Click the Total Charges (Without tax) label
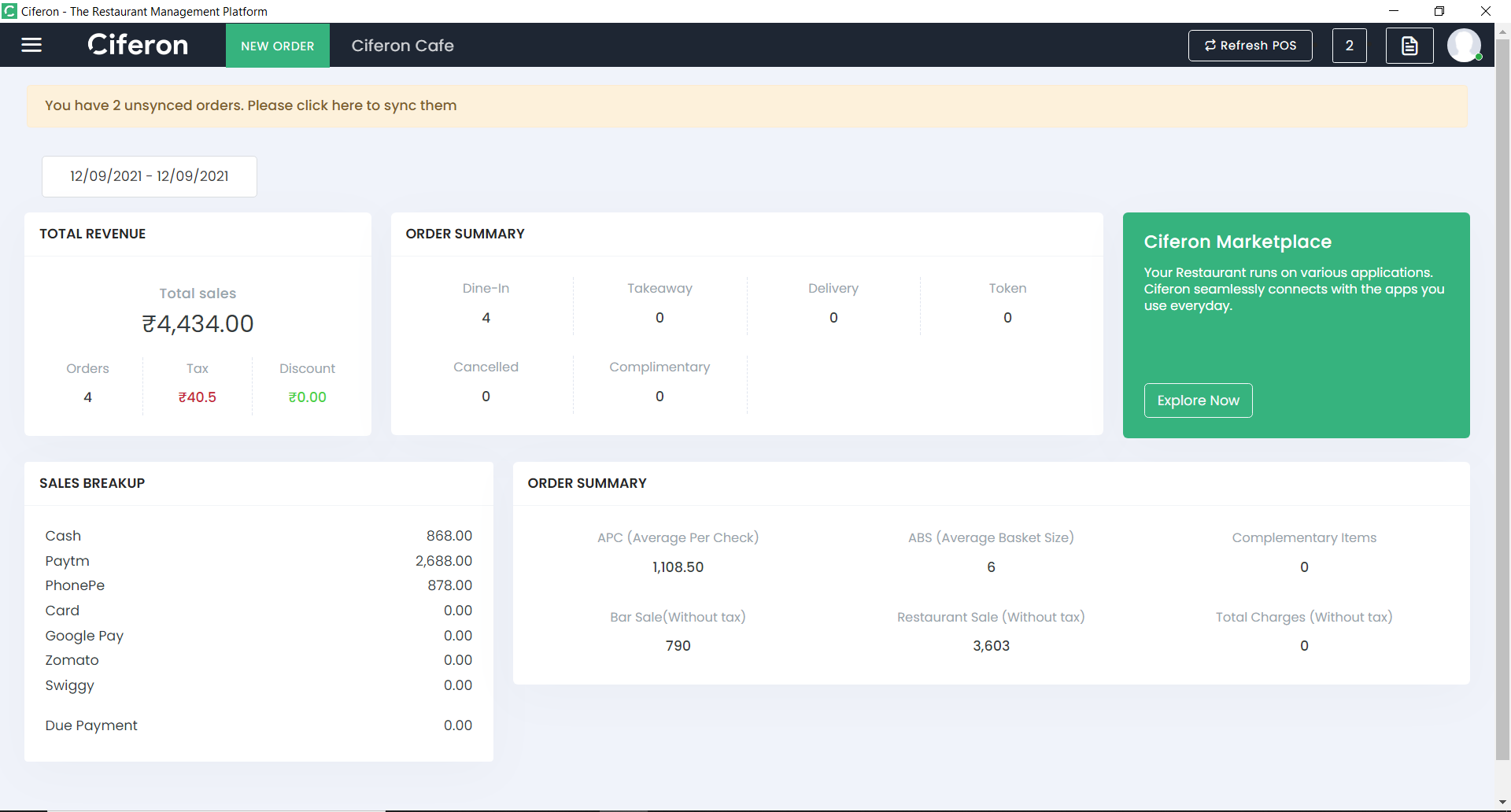 1304,618
